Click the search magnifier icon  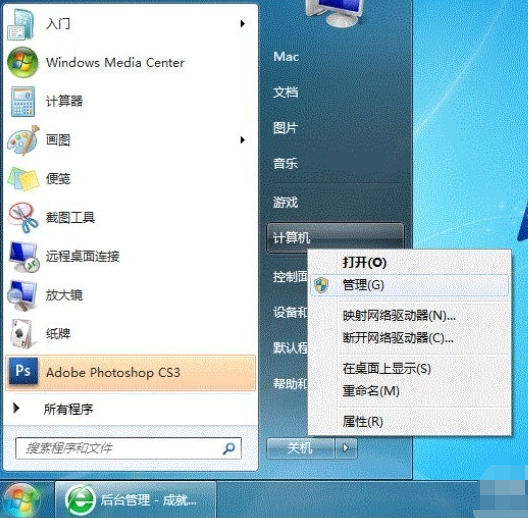click(229, 448)
